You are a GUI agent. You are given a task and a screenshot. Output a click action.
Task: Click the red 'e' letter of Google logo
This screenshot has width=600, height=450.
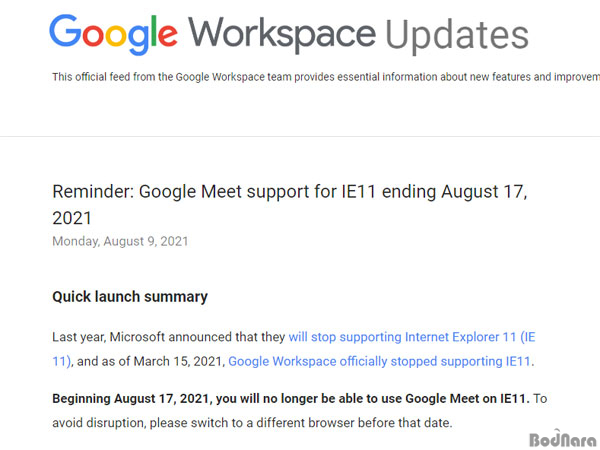[167, 36]
